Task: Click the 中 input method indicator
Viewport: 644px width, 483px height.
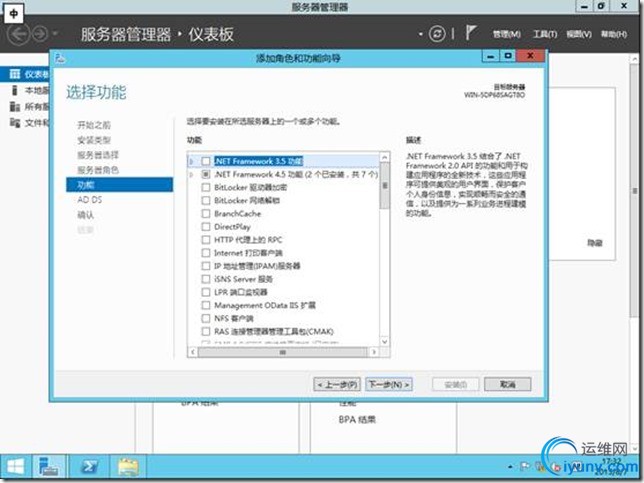Action: pos(14,13)
